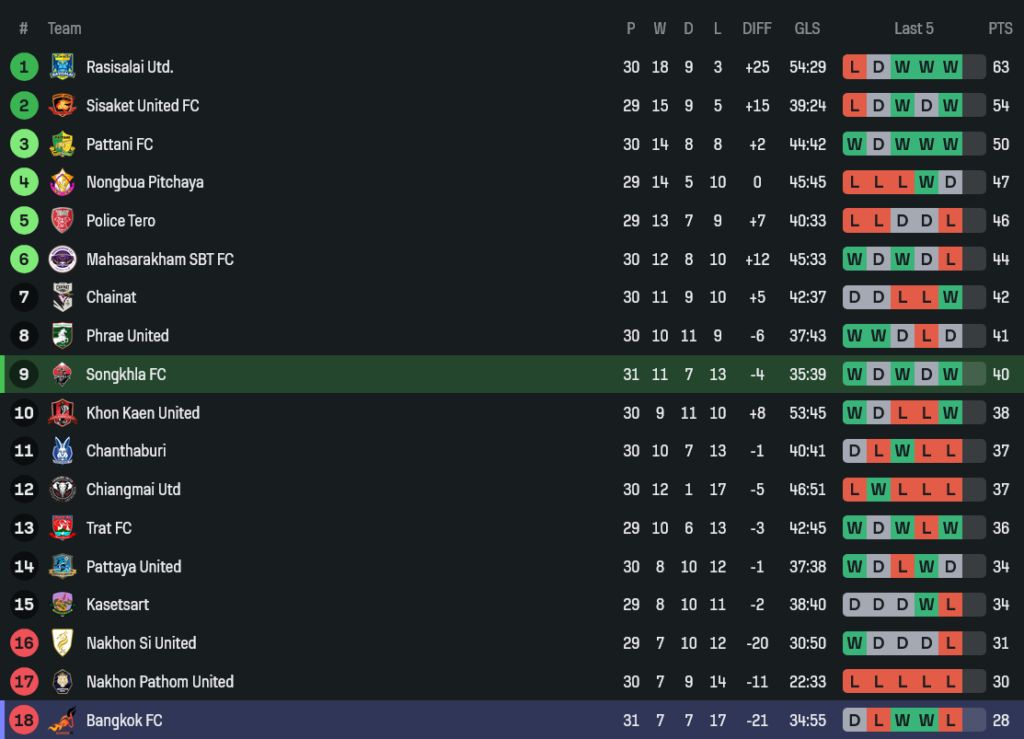Sort by the DIFF column header

click(x=757, y=28)
